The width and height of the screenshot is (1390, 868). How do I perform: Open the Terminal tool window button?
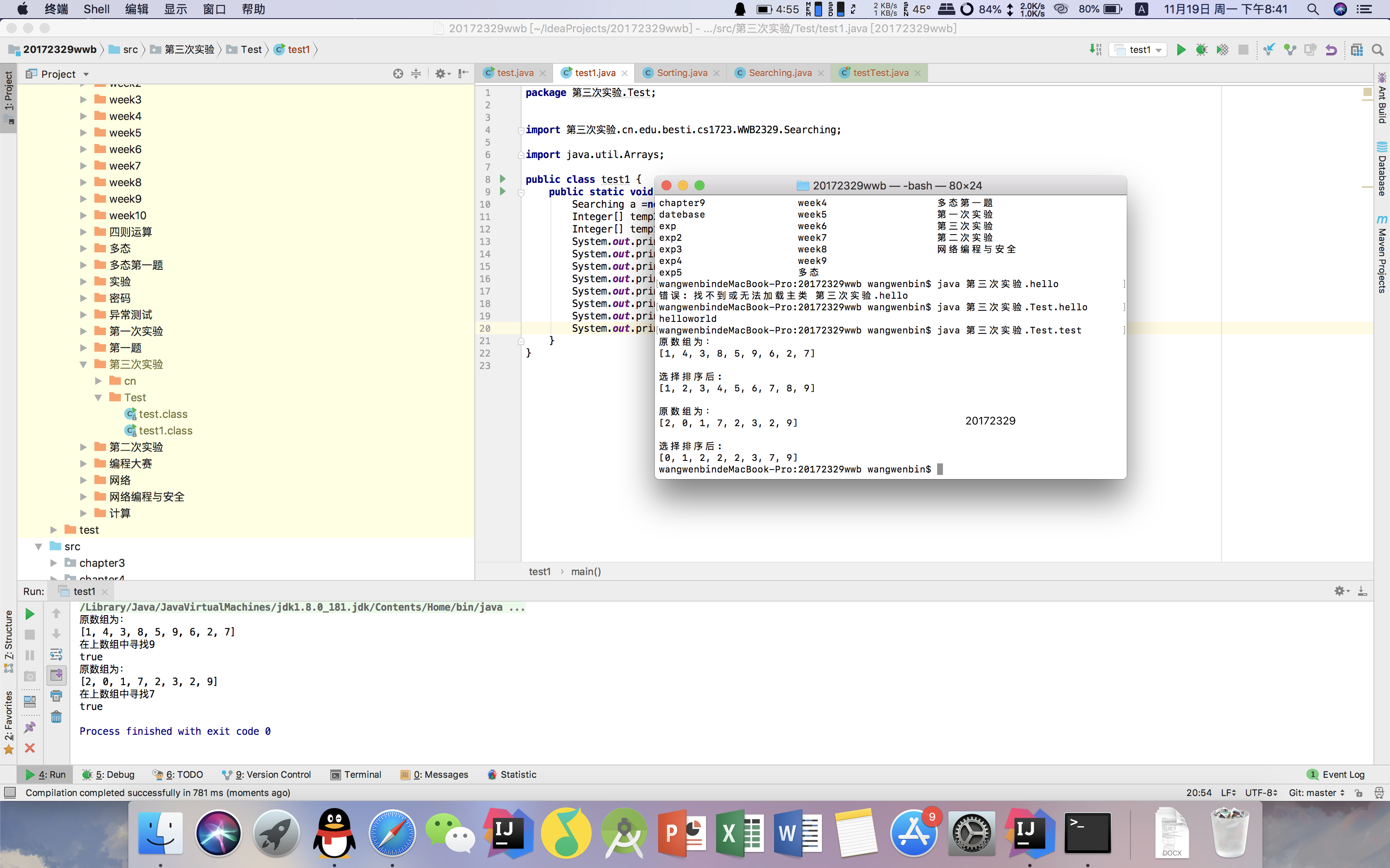tap(356, 774)
